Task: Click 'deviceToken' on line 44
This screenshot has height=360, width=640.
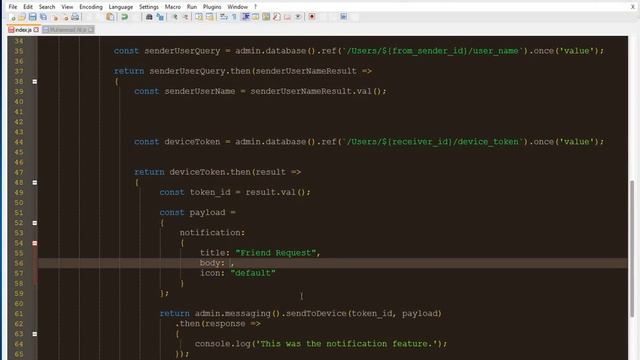Action: pyautogui.click(x=192, y=142)
